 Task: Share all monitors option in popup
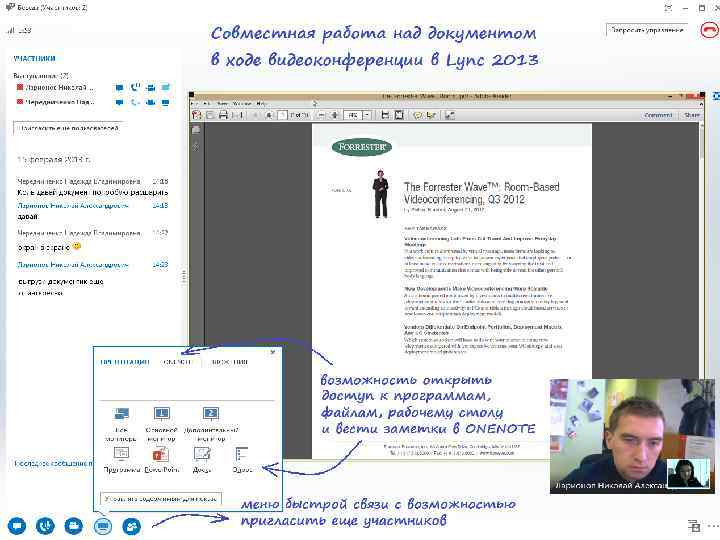(x=121, y=424)
